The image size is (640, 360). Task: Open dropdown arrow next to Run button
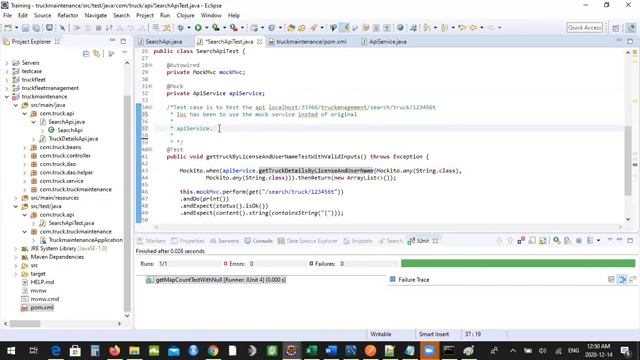coord(206,28)
